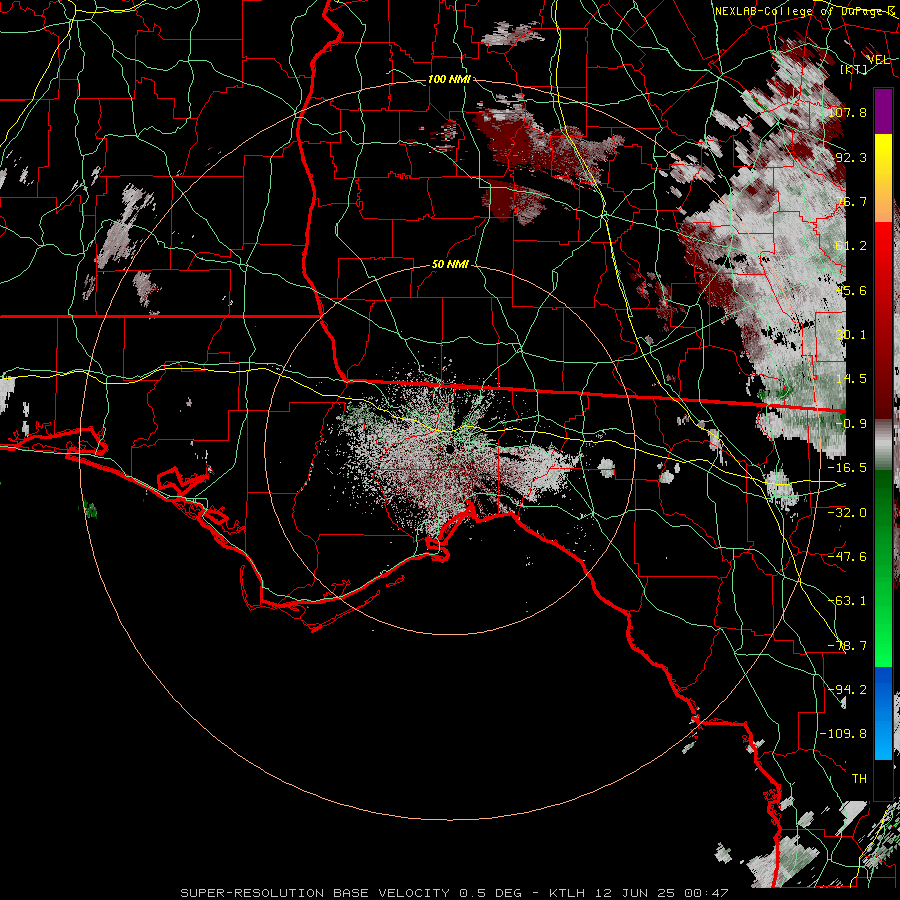Click the VEL legend title
The height and width of the screenshot is (900, 900).
click(x=878, y=60)
